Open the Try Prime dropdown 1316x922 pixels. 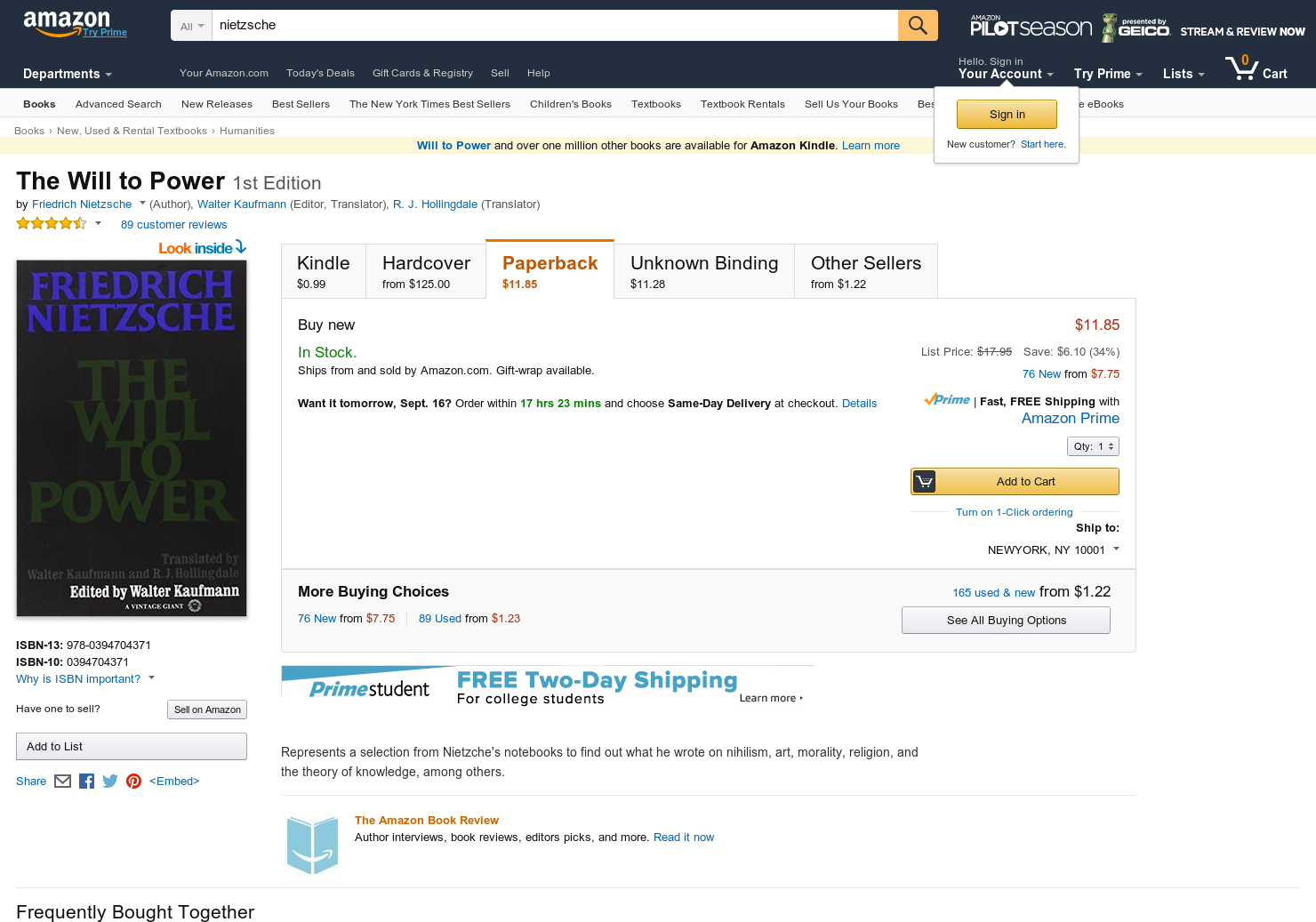pos(1108,74)
